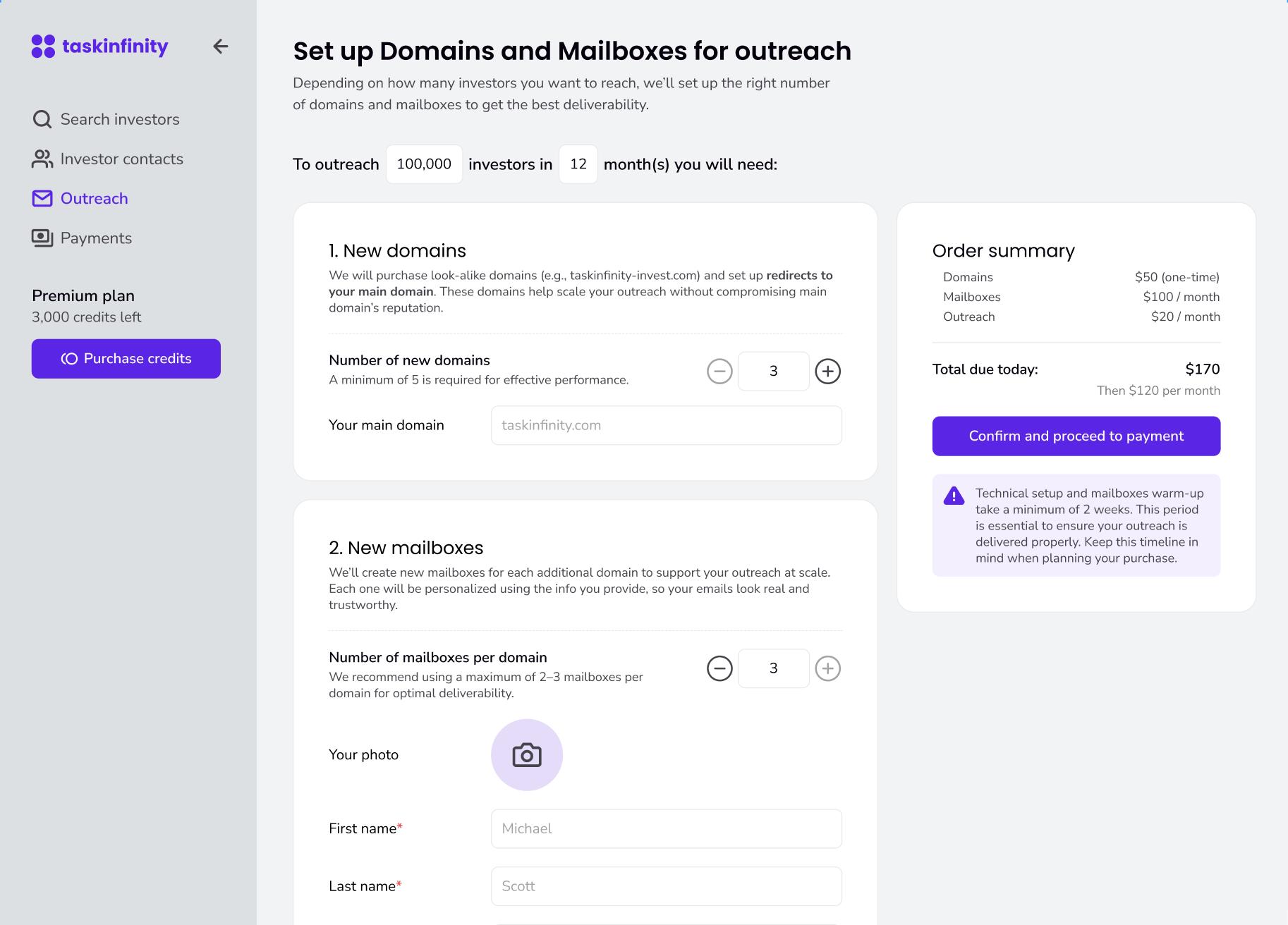Open the Payments menu item
Screen dimensions: 1288x925
coord(96,238)
